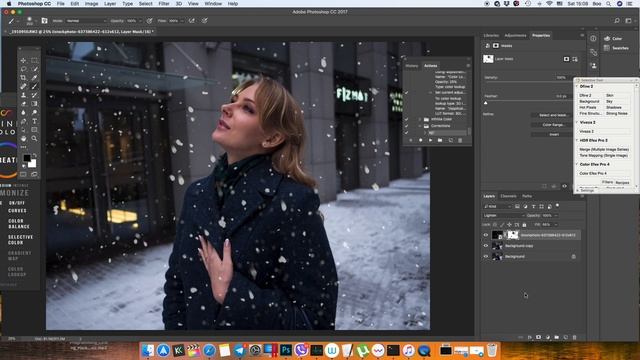
Task: Open the blend mode dropdown showing Lighten
Action: pyautogui.click(x=504, y=215)
